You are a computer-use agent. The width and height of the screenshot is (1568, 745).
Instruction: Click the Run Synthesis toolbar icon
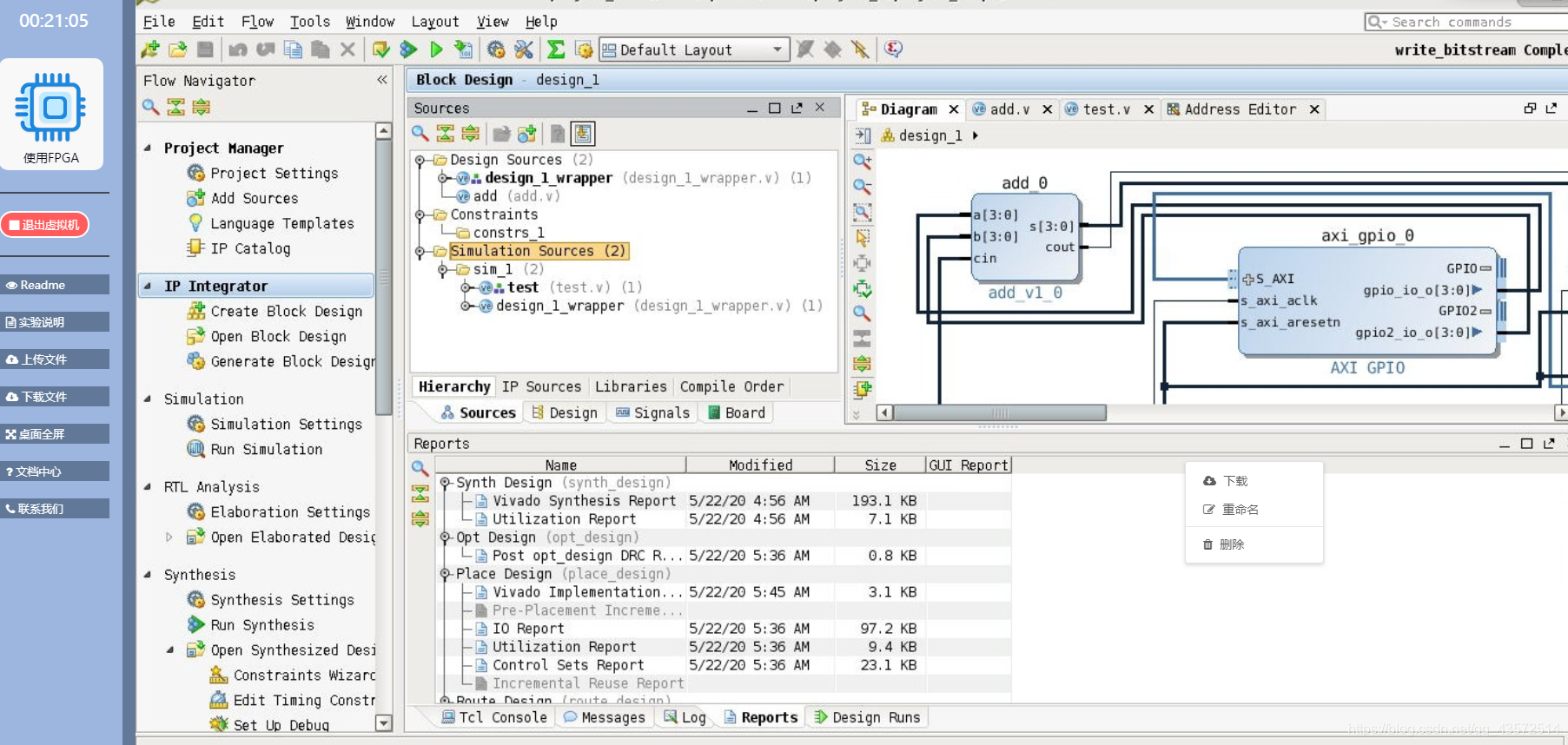click(x=408, y=49)
